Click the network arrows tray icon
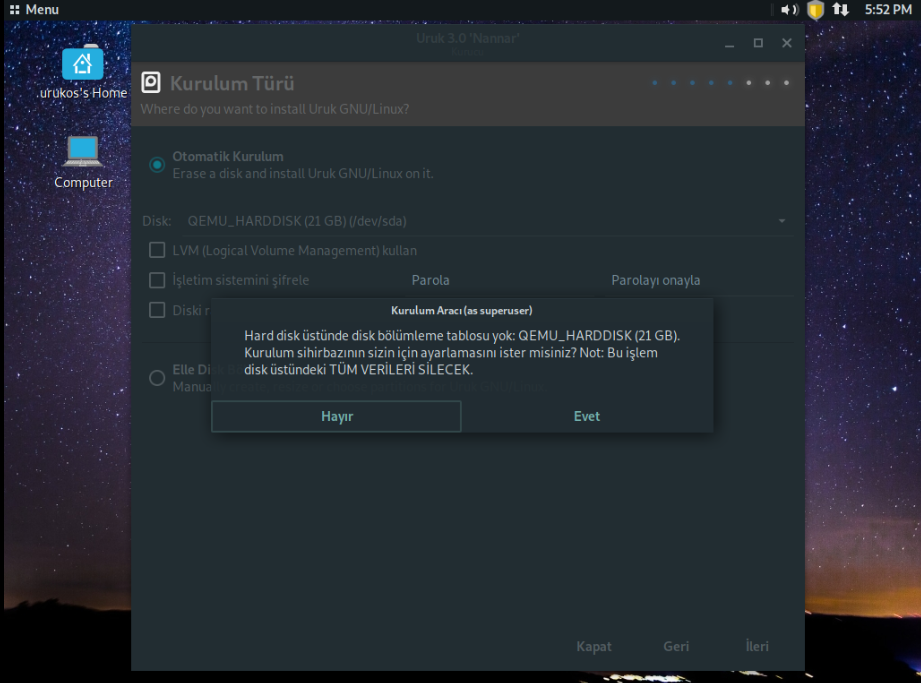This screenshot has width=921, height=683. pyautogui.click(x=841, y=9)
